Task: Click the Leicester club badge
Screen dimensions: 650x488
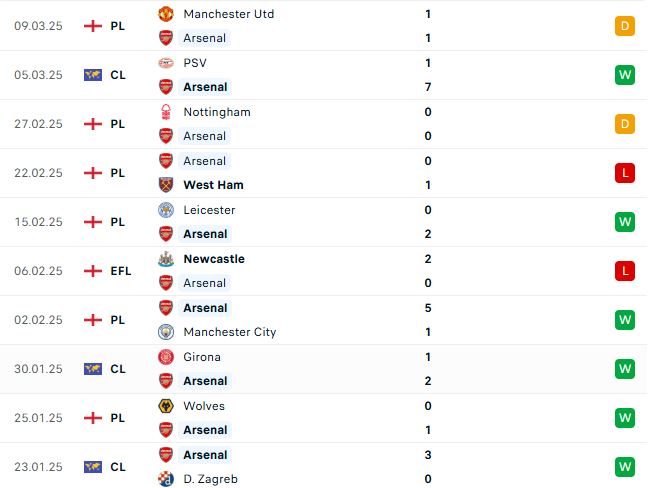Action: pyautogui.click(x=166, y=210)
